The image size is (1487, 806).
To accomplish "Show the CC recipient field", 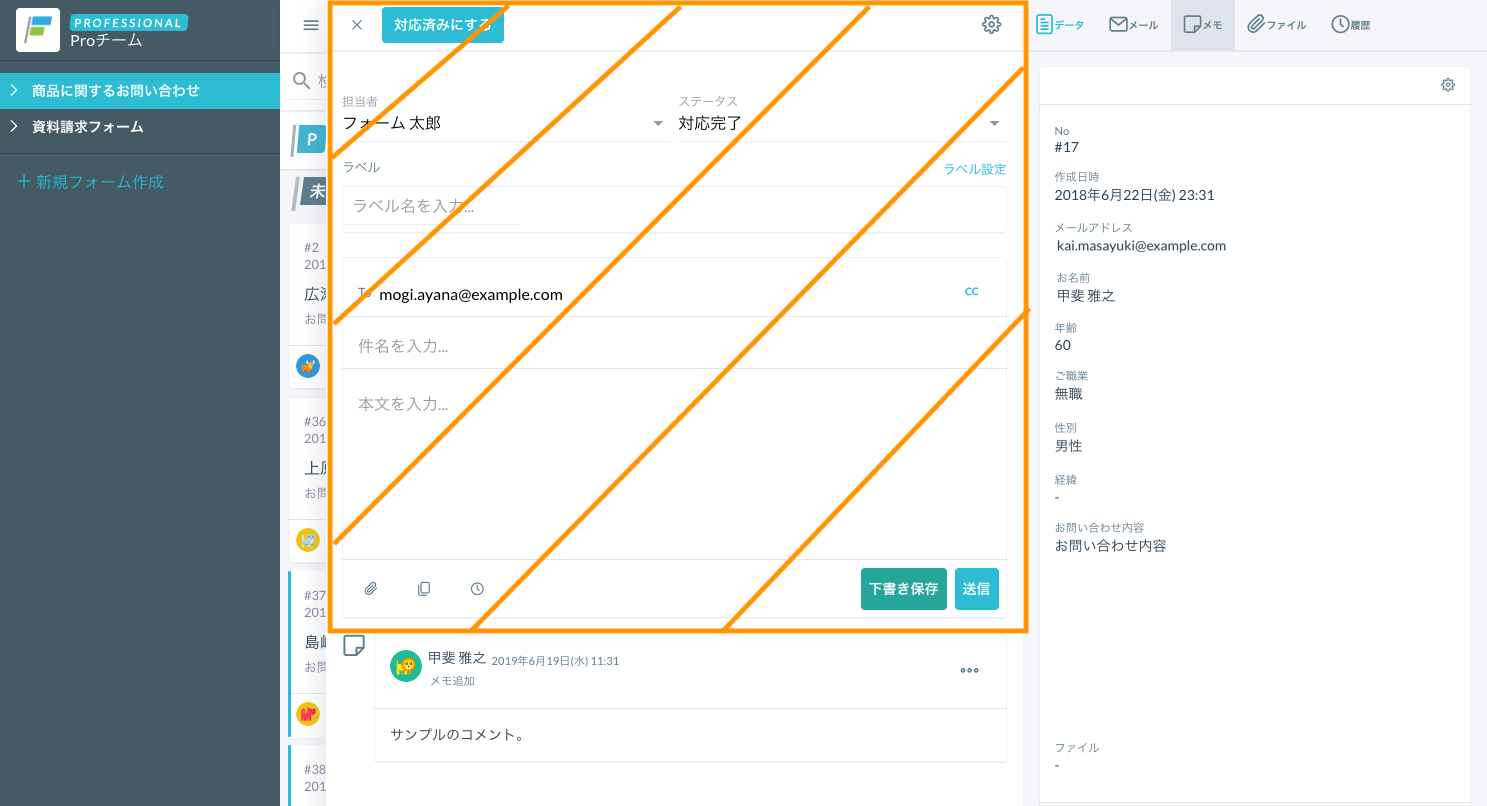I will click(971, 291).
